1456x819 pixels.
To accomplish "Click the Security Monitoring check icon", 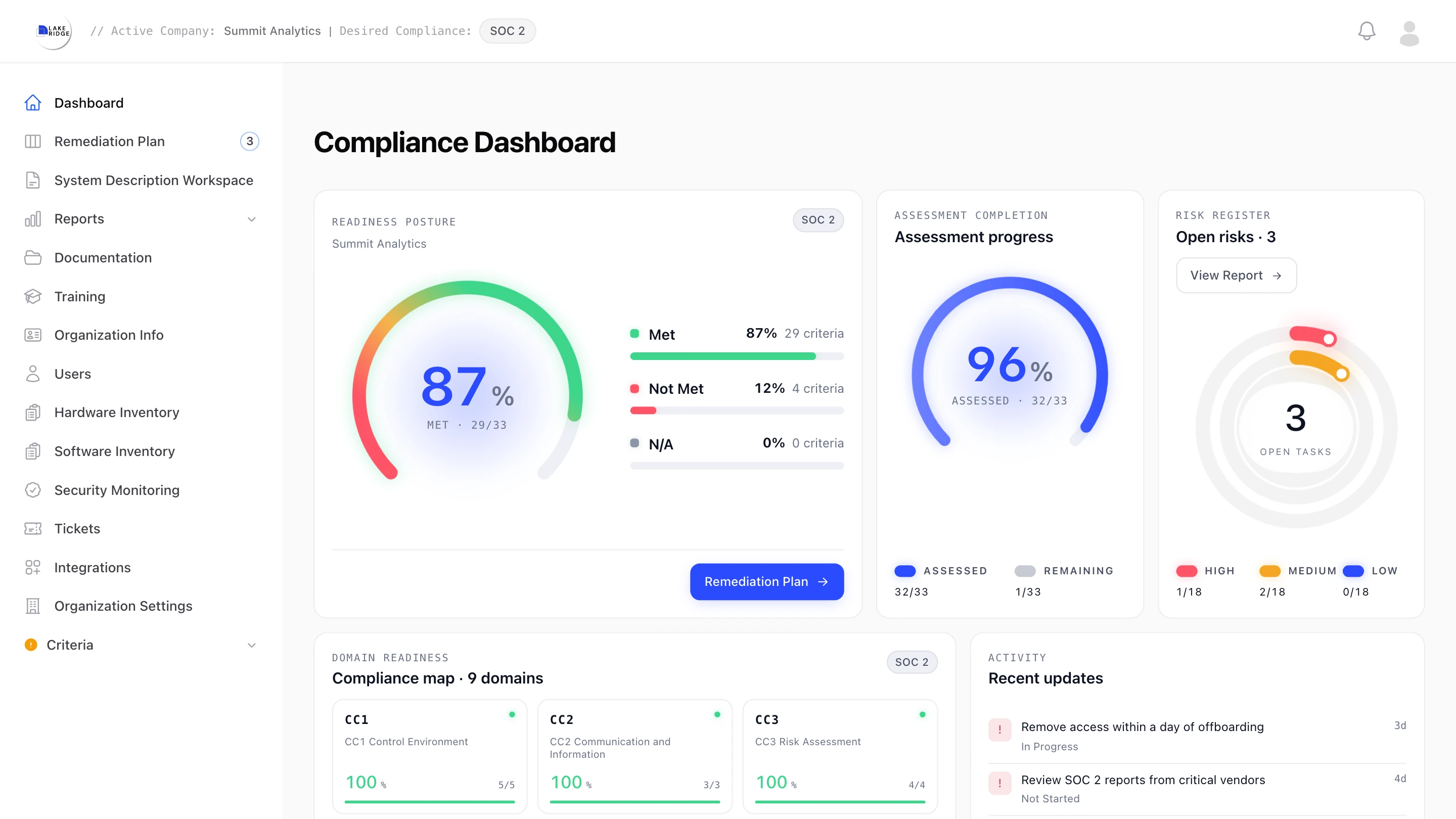I will tap(33, 490).
